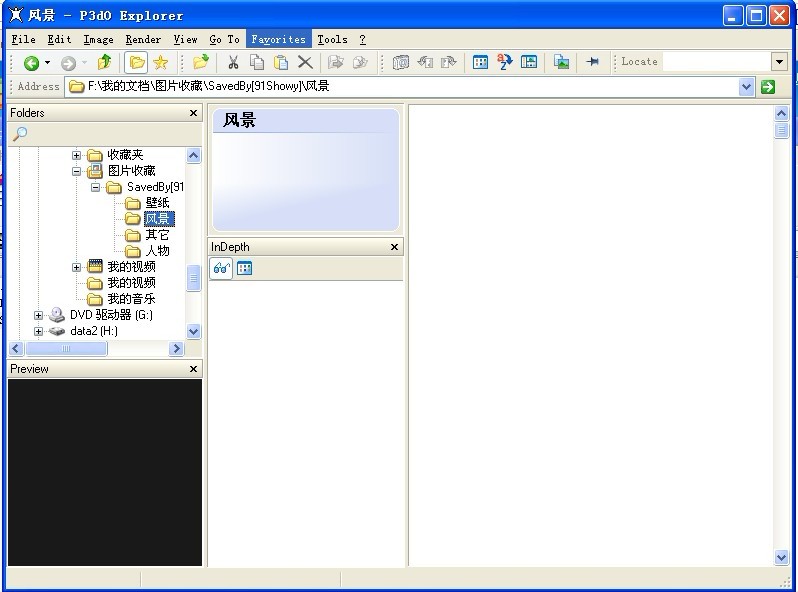Click the green Go arrow button
Image resolution: width=798 pixels, height=592 pixels.
click(768, 87)
